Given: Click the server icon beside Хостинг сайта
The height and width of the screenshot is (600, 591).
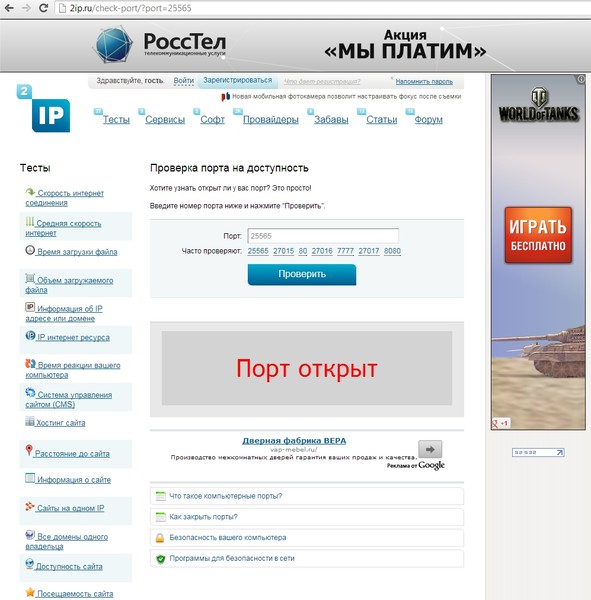Looking at the screenshot, I should (x=29, y=421).
